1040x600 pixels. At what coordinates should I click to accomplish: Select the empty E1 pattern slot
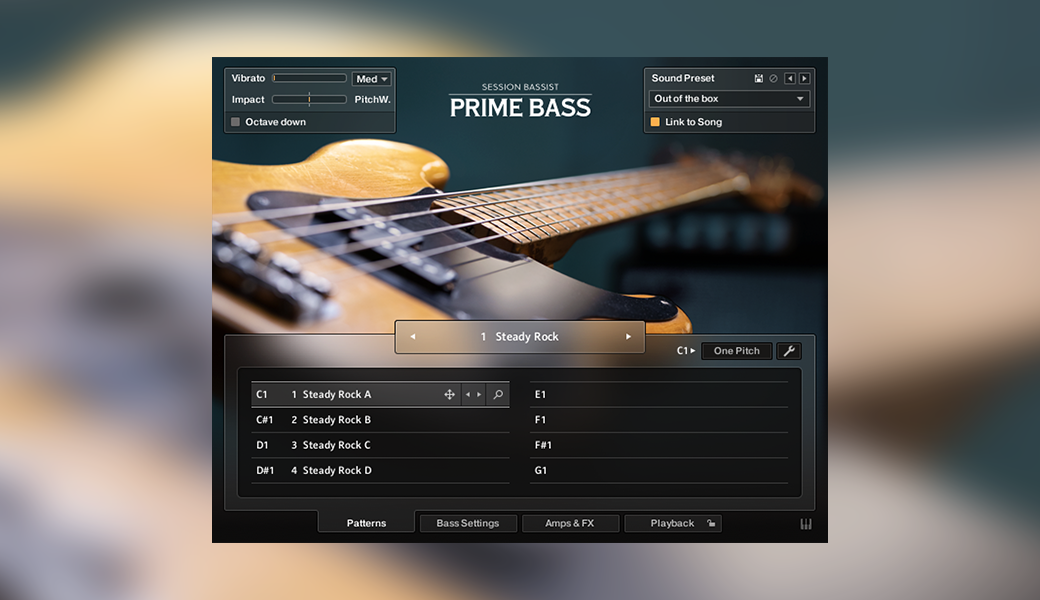click(x=659, y=394)
